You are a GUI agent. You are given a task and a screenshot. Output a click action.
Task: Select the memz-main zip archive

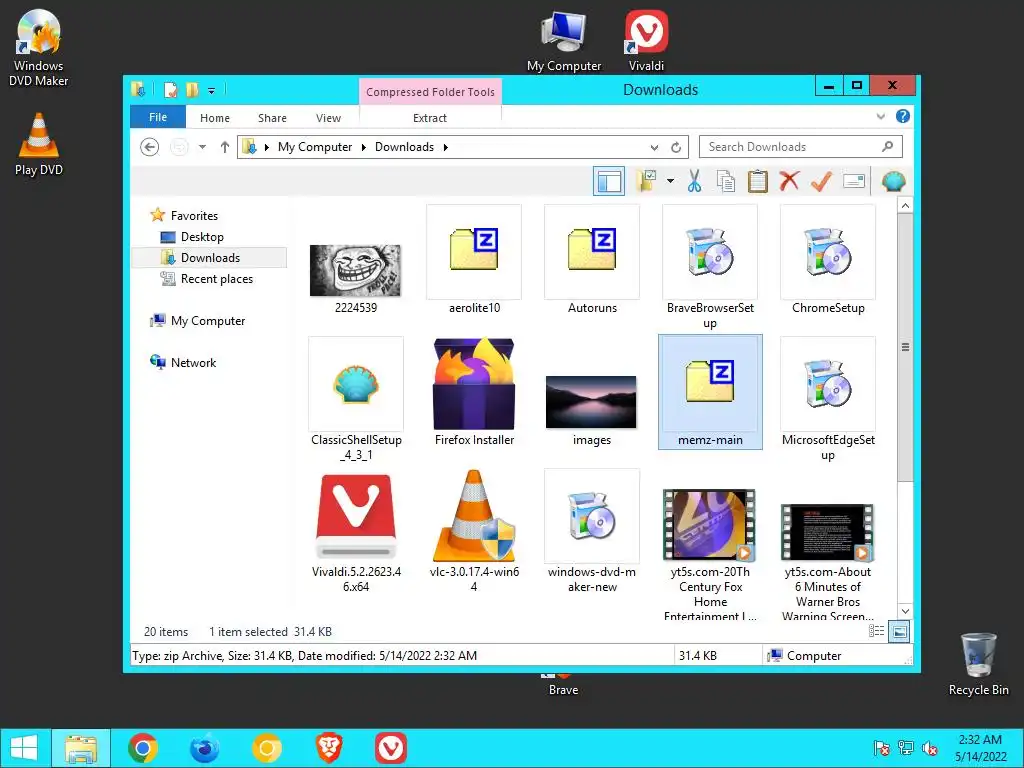(710, 392)
